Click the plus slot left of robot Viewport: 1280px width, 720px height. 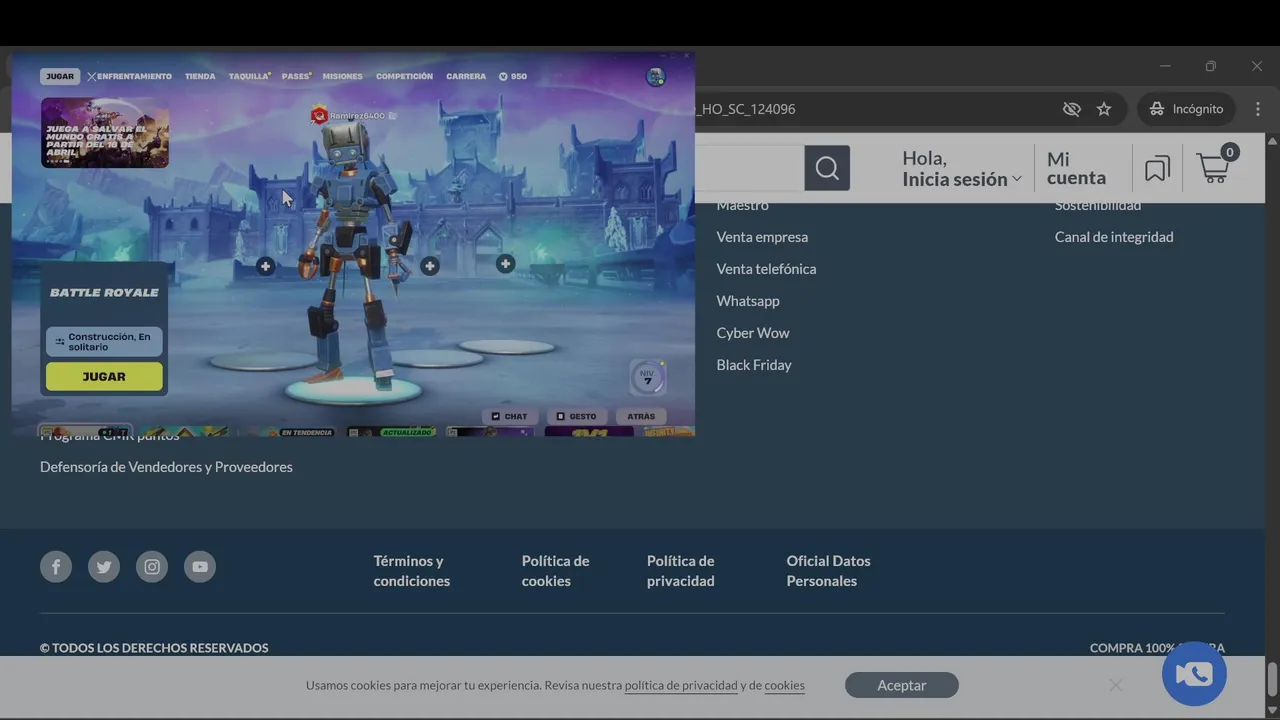point(265,266)
